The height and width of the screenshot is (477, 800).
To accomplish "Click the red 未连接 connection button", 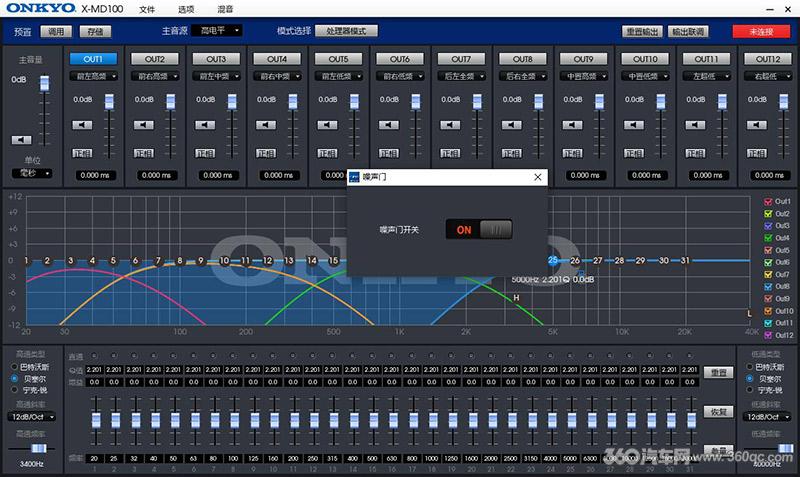I will click(761, 32).
